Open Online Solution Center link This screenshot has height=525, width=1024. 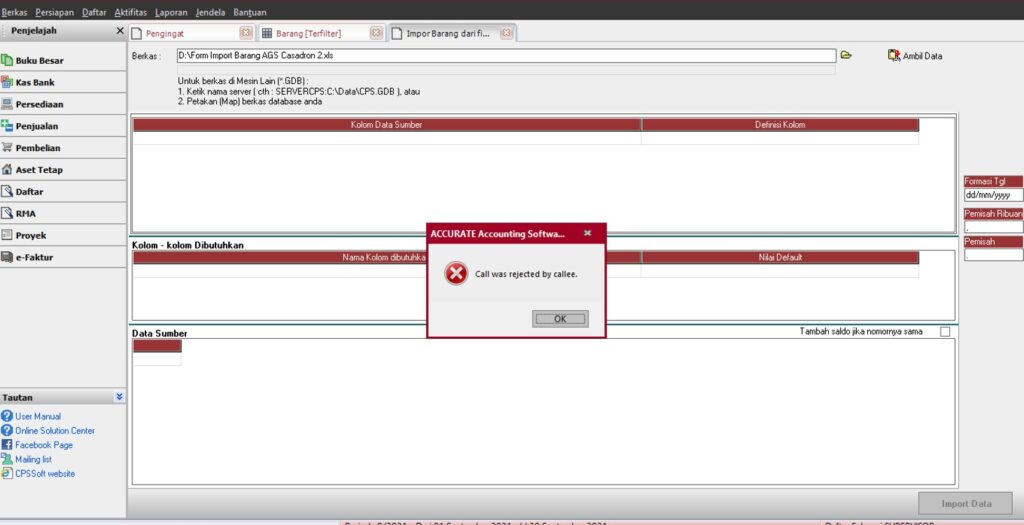click(x=55, y=430)
